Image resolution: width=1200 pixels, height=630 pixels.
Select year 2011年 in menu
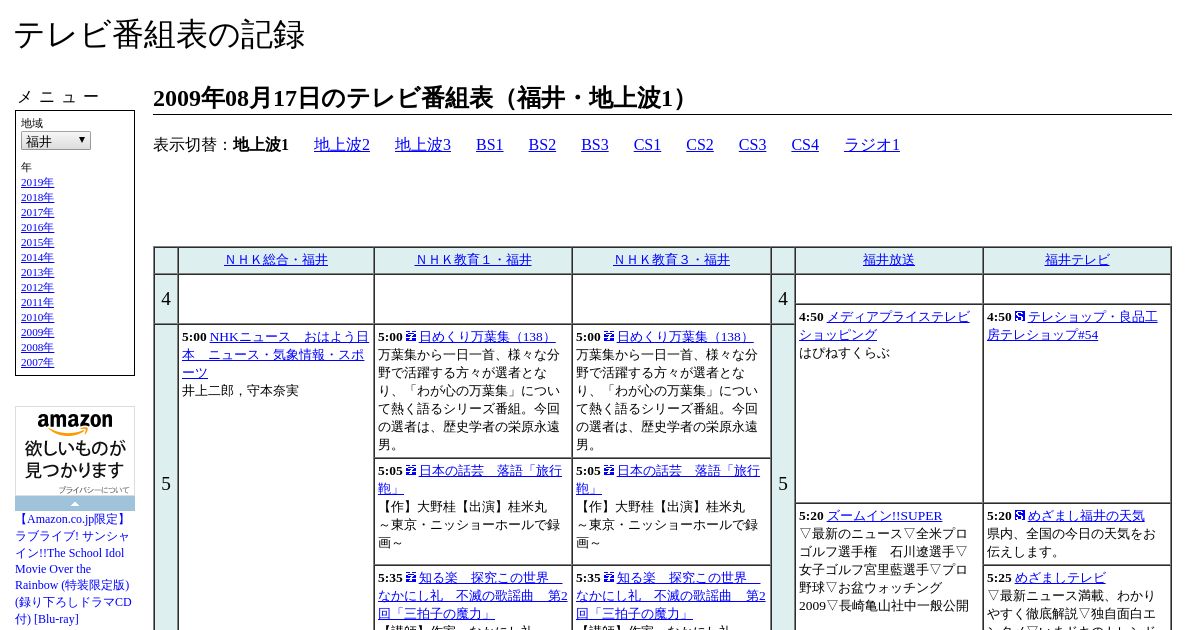pyautogui.click(x=37, y=303)
